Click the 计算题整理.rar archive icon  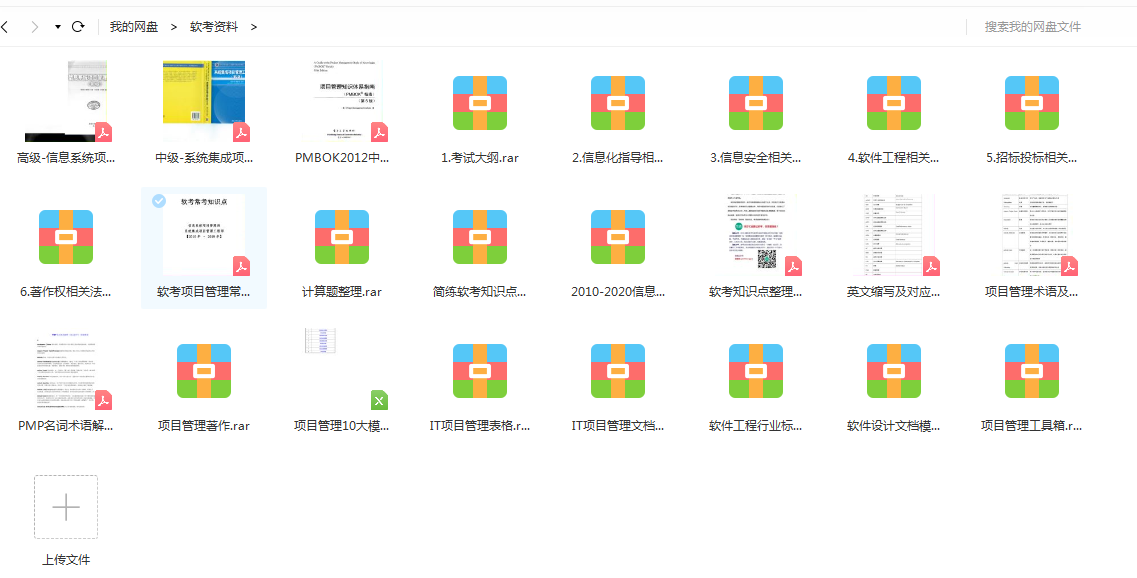coord(342,237)
